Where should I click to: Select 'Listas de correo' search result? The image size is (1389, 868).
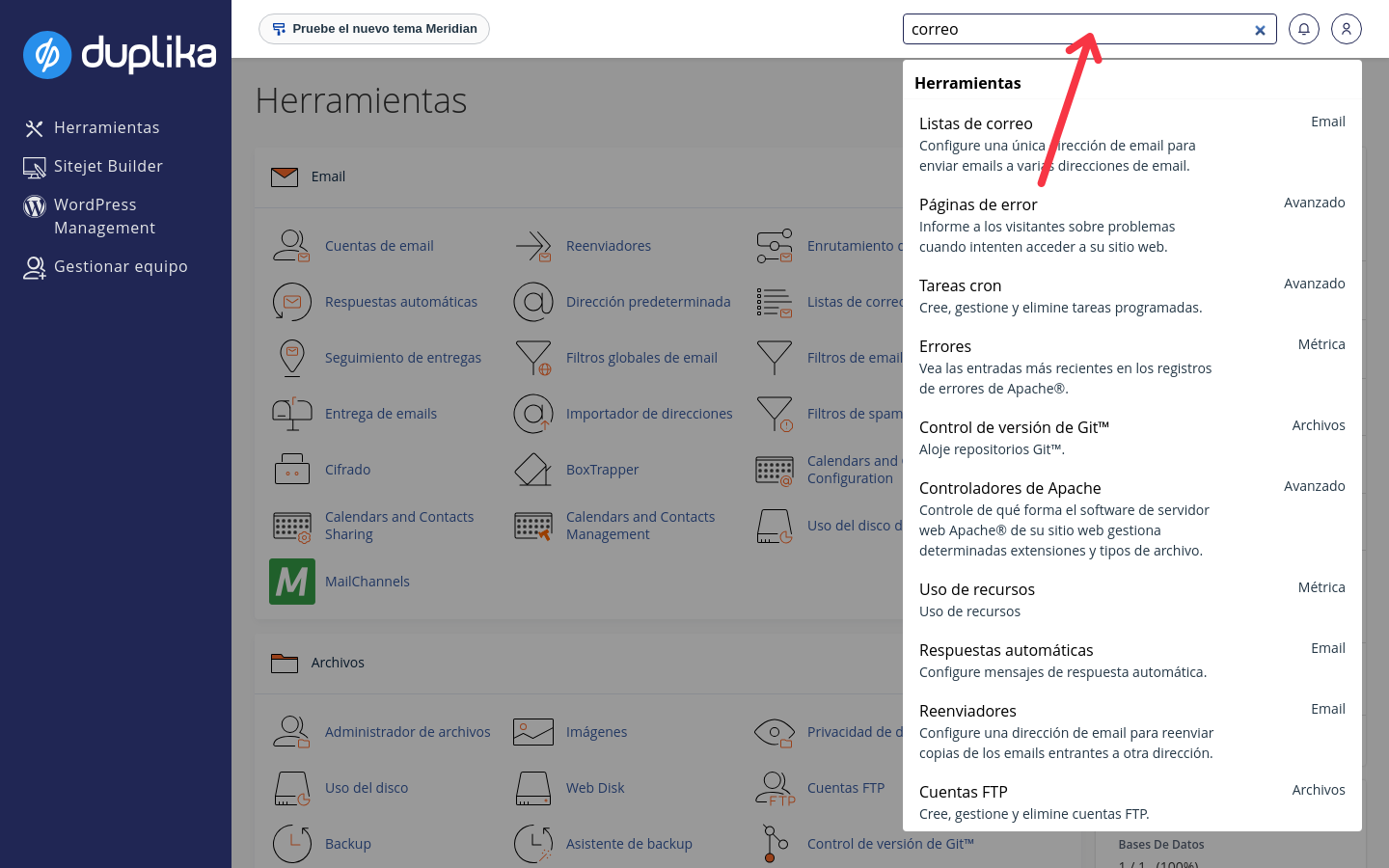pyautogui.click(x=1132, y=144)
